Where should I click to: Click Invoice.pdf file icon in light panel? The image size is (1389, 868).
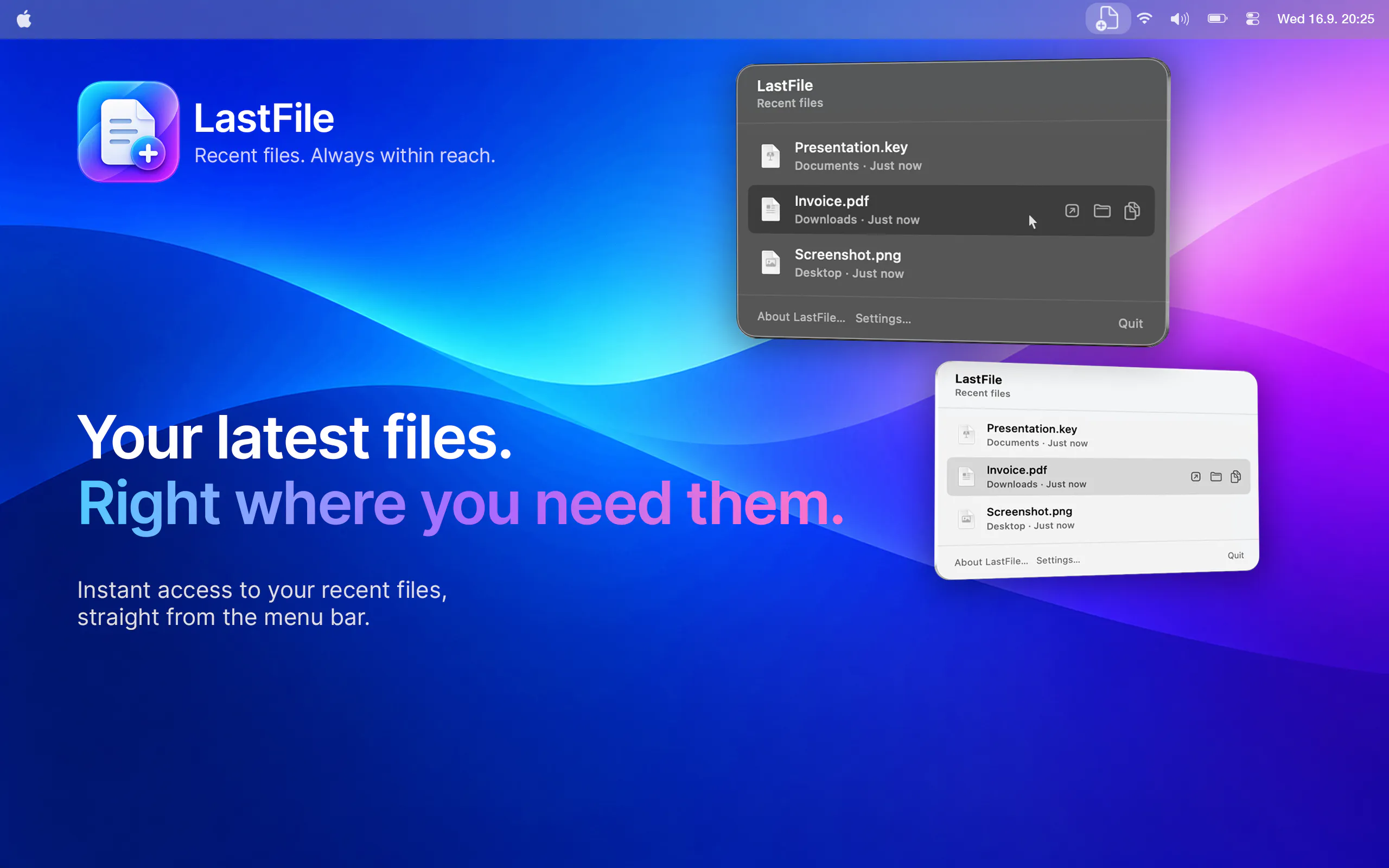pos(966,476)
